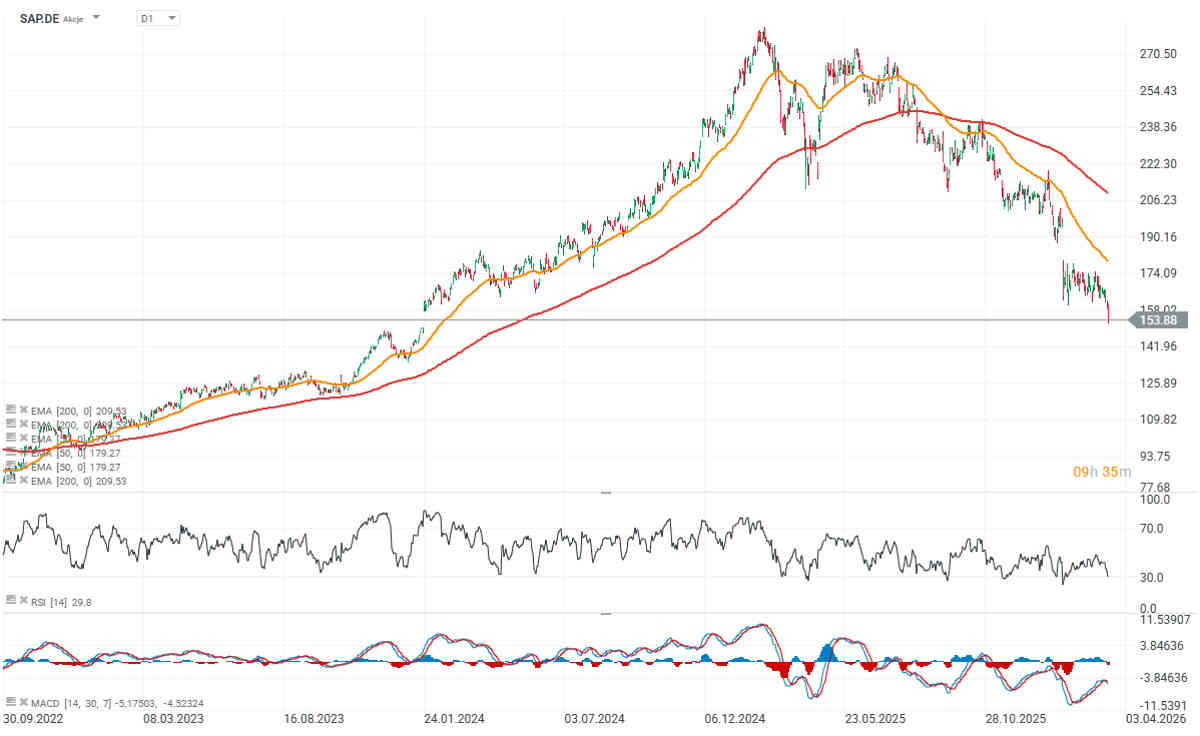Open settings icon of bottommost EMA 200 row
Image resolution: width=1200 pixels, height=736 pixels.
(x=10, y=481)
